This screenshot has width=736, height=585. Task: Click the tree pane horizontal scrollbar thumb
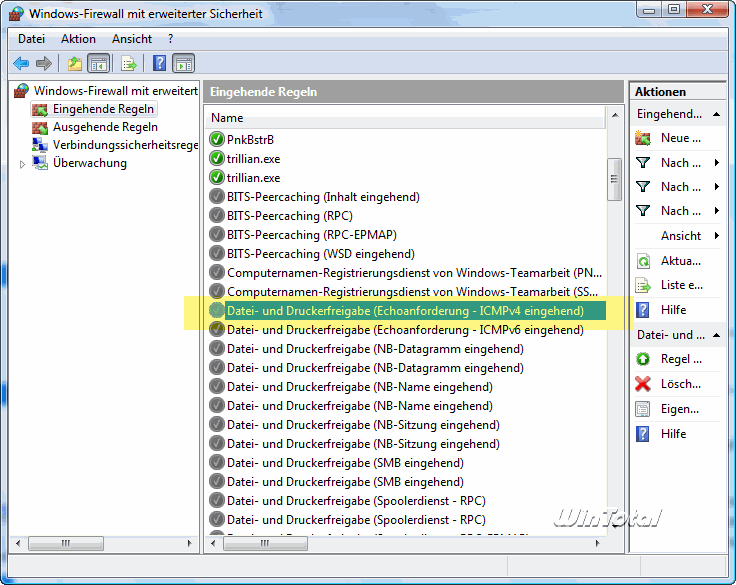66,543
